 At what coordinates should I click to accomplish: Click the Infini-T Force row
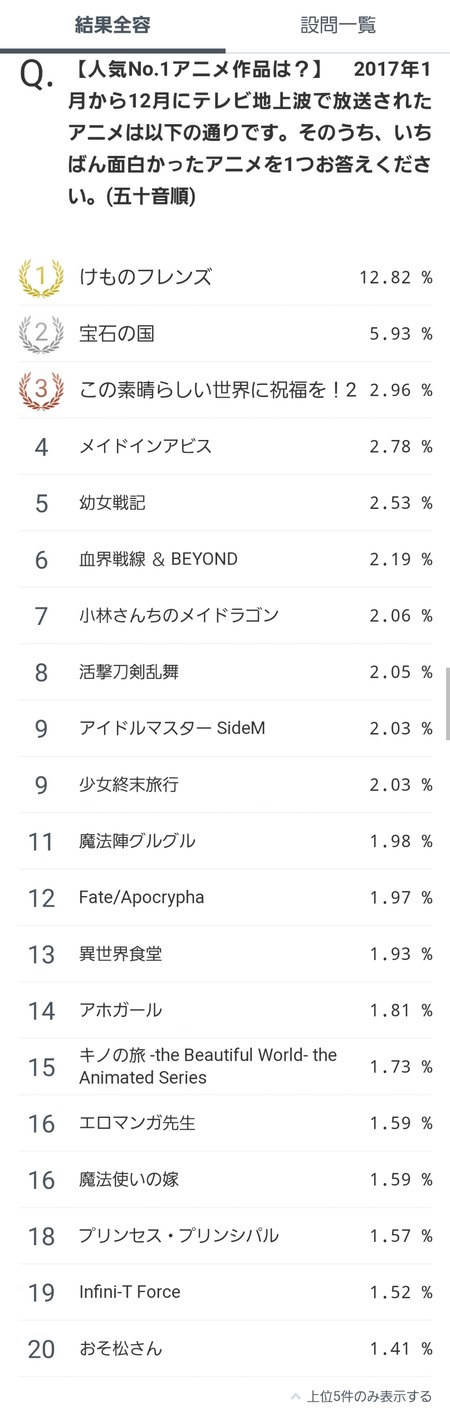tap(225, 1292)
